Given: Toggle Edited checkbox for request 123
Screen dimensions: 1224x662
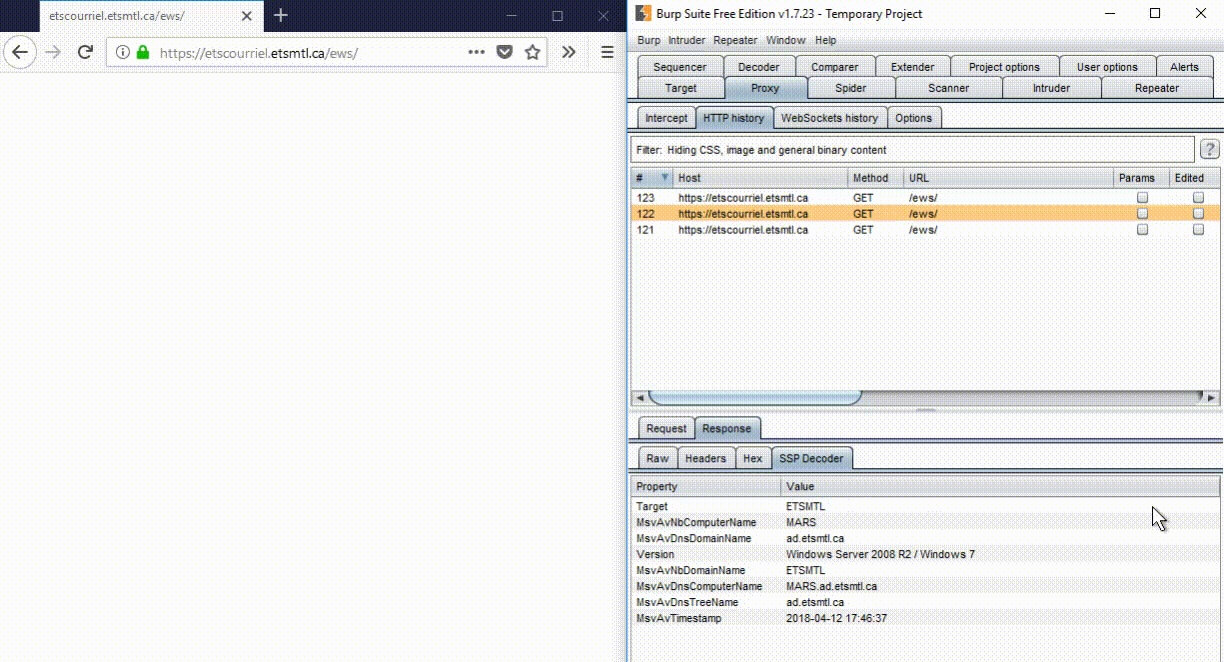Looking at the screenshot, I should [x=1198, y=198].
